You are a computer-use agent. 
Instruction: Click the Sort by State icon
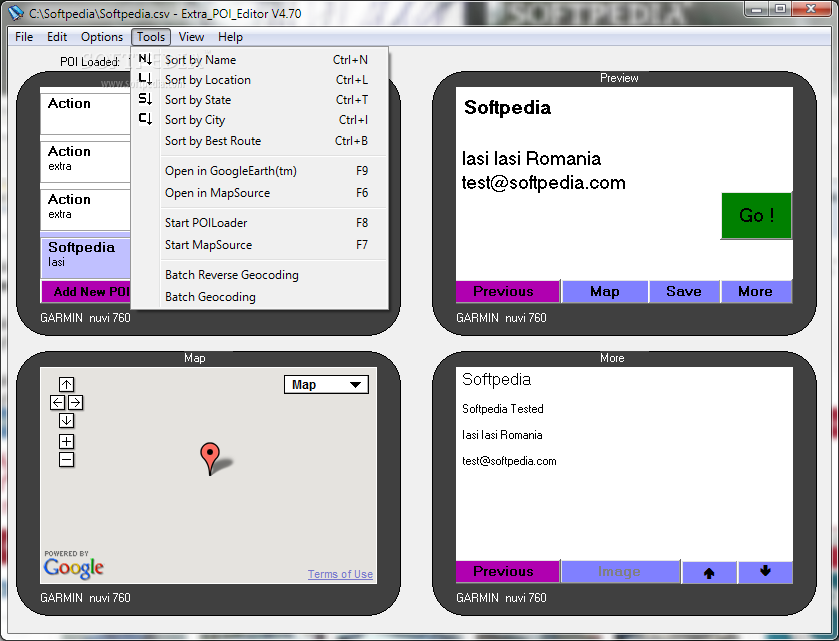(x=145, y=99)
